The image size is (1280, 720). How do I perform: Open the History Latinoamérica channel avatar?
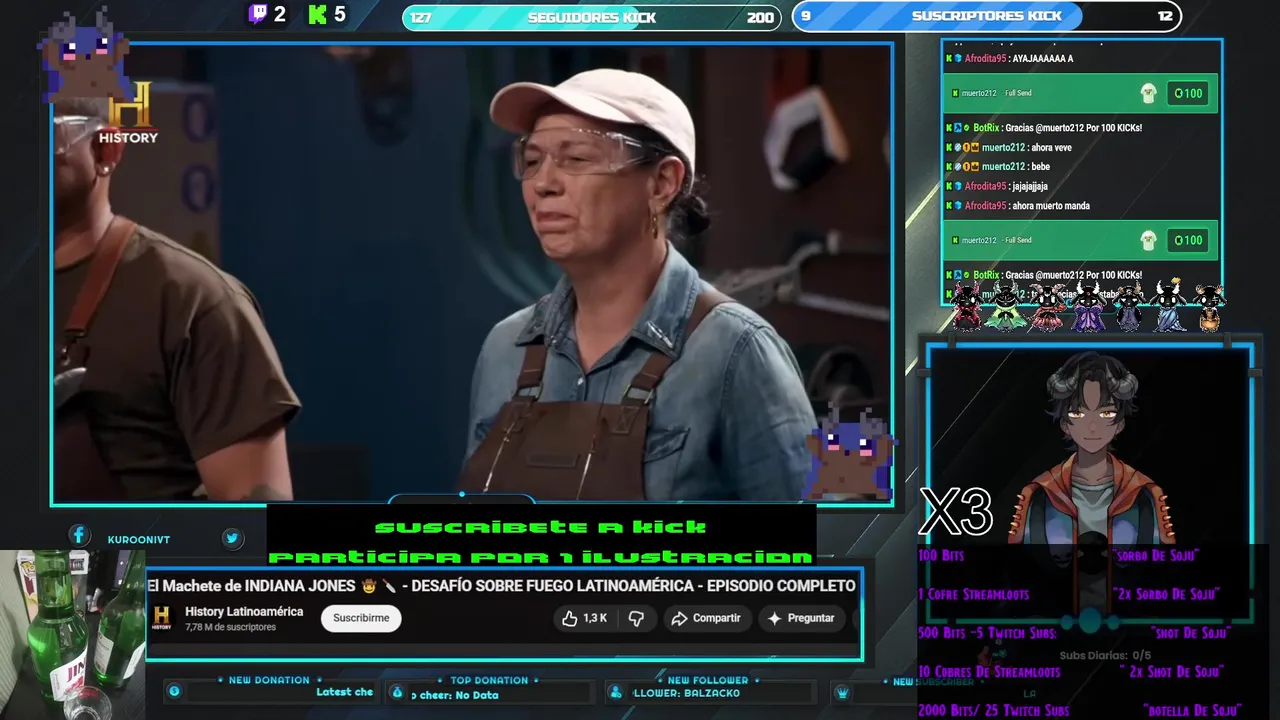tap(162, 617)
